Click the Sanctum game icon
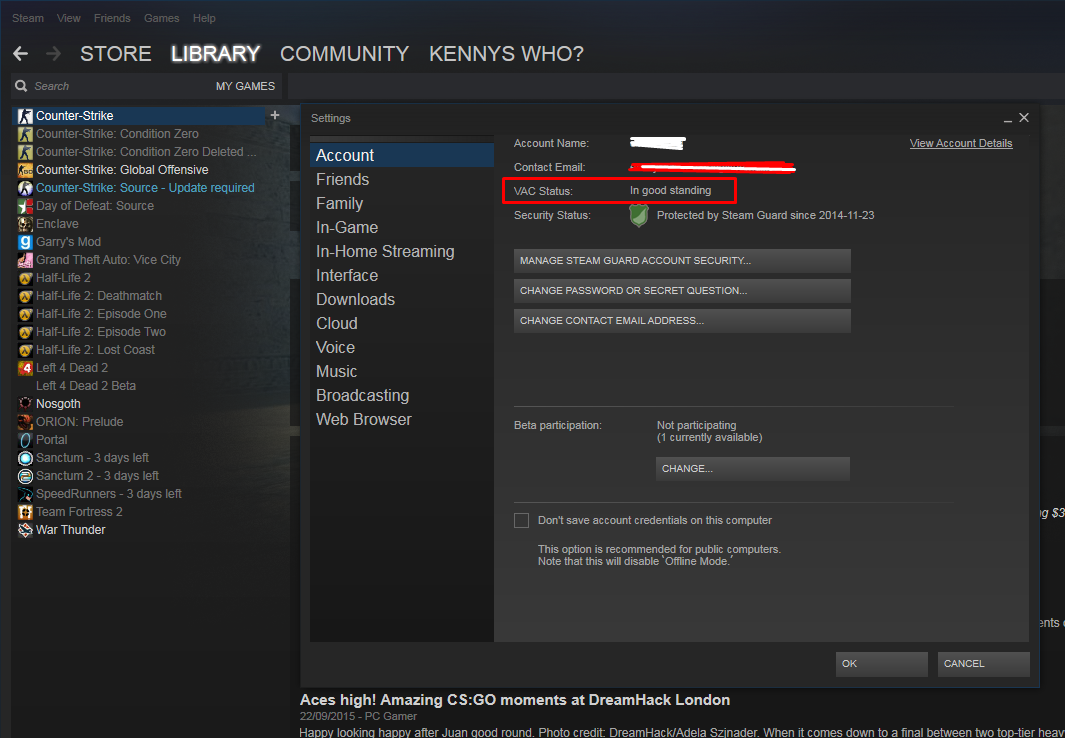This screenshot has height=738, width=1065. [25, 458]
